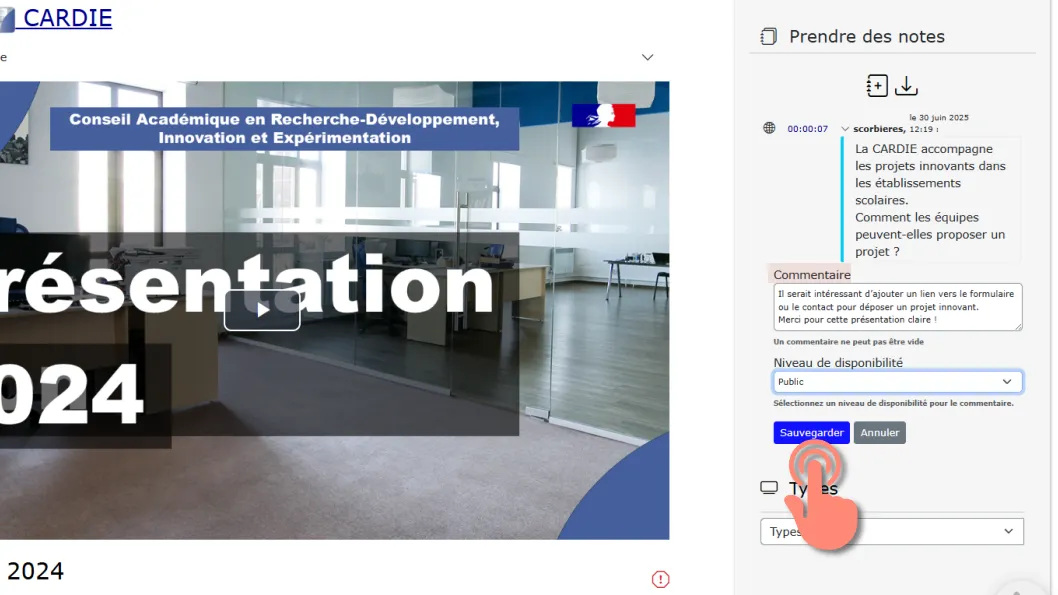Collapse the scorbieres note chevron
1058x595 pixels.
pyautogui.click(x=844, y=129)
